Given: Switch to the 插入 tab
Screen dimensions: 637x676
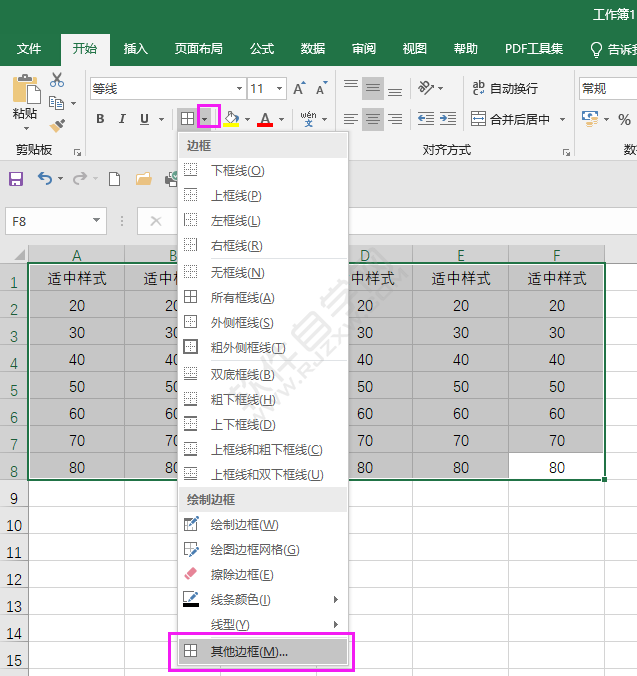Looking at the screenshot, I should [136, 49].
